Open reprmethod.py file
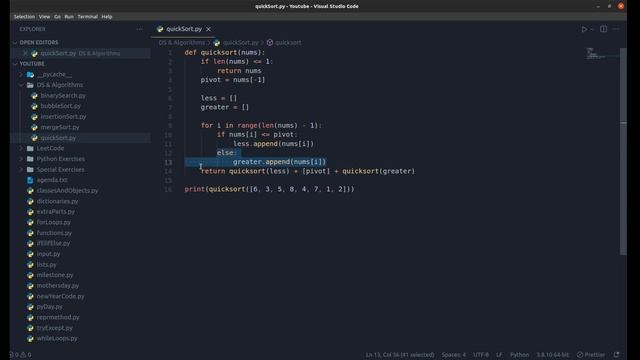 pyautogui.click(x=58, y=317)
